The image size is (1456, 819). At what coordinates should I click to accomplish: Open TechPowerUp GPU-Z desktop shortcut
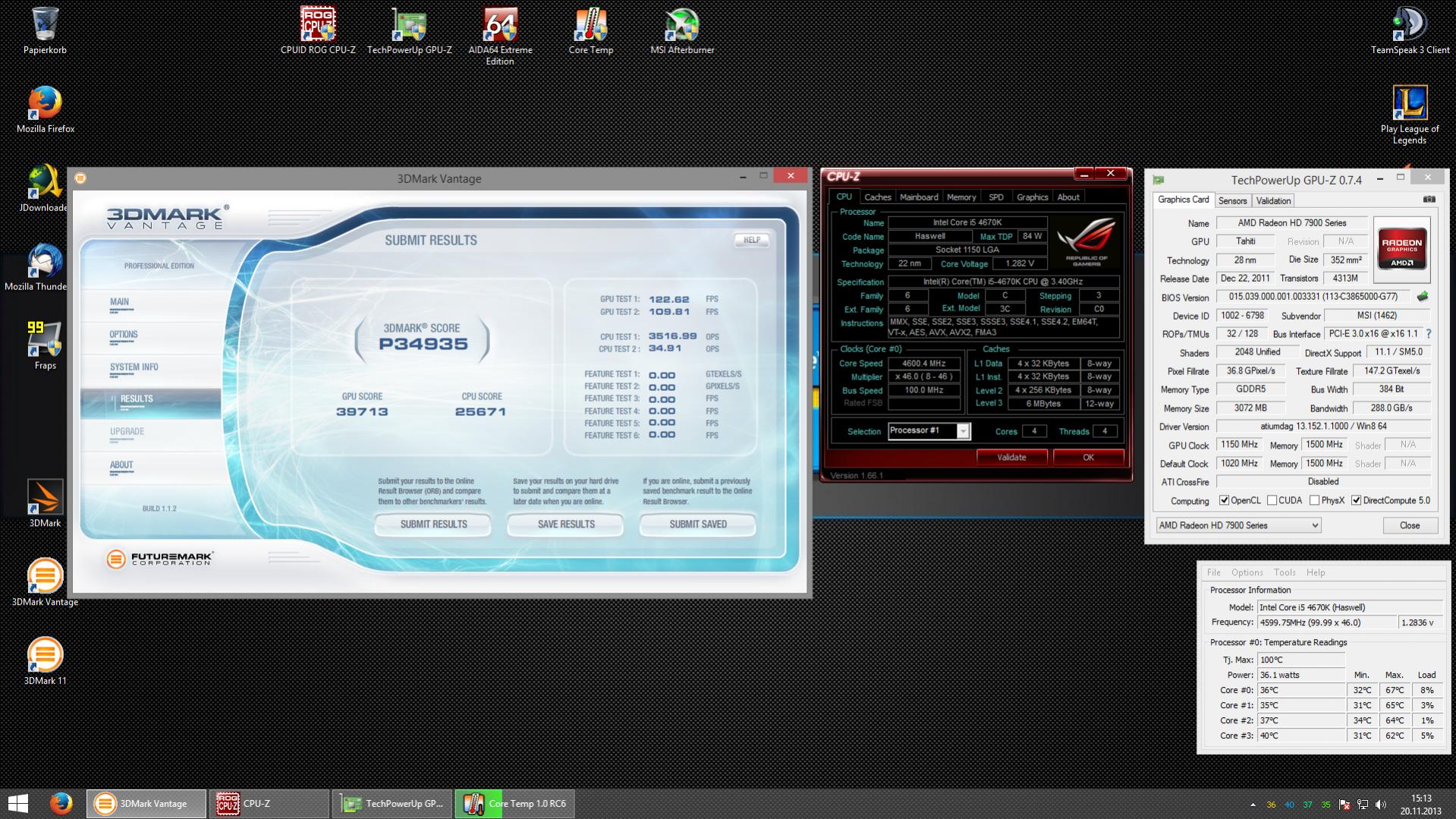click(409, 30)
